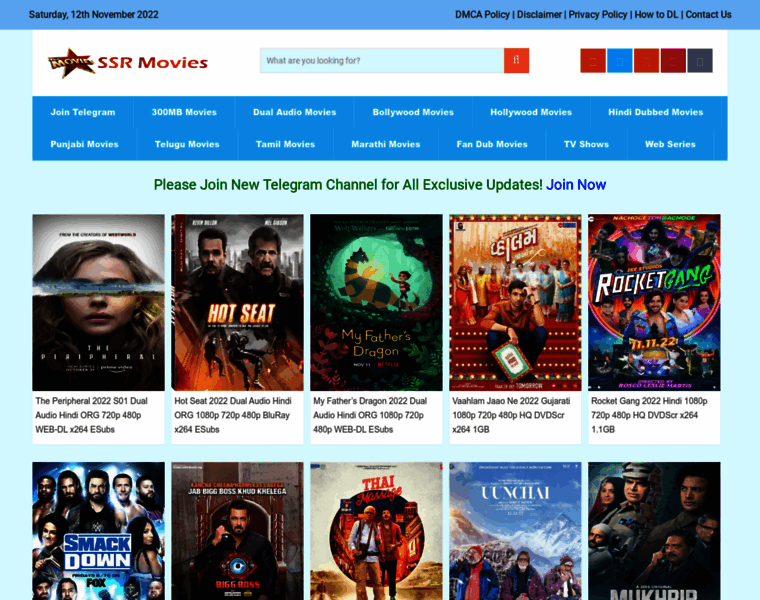Open My Father's Dragon poster thumbnail
This screenshot has width=760, height=600.
coord(376,302)
